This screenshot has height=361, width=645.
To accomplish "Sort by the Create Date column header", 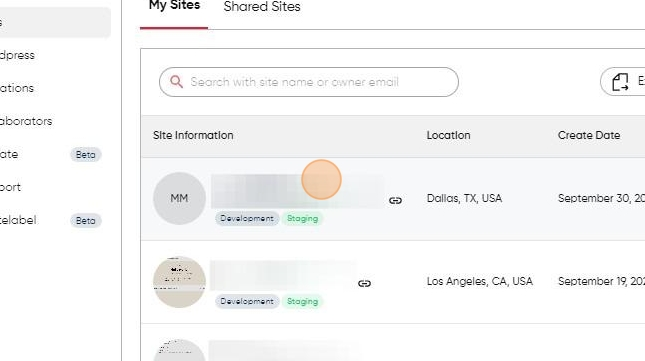I will pyautogui.click(x=589, y=135).
